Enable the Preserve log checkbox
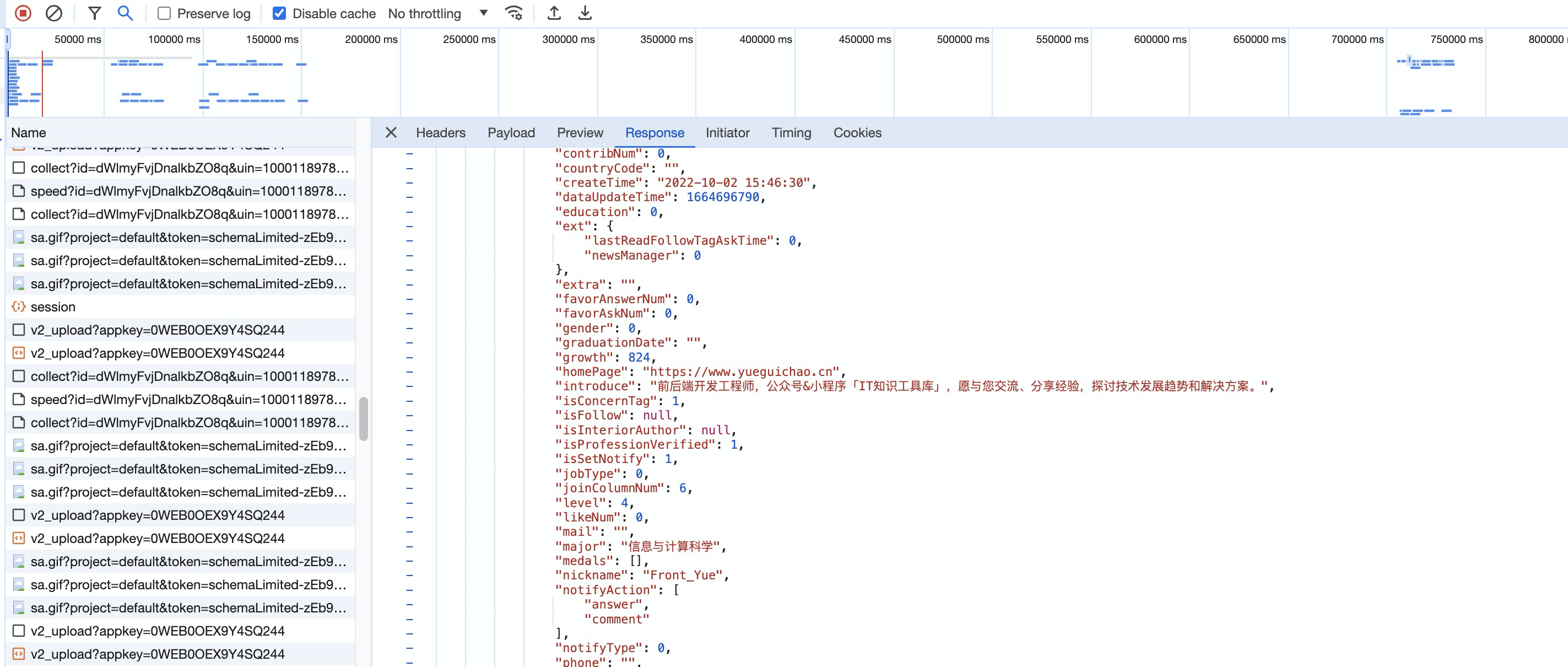This screenshot has width=1568, height=667. pos(164,13)
